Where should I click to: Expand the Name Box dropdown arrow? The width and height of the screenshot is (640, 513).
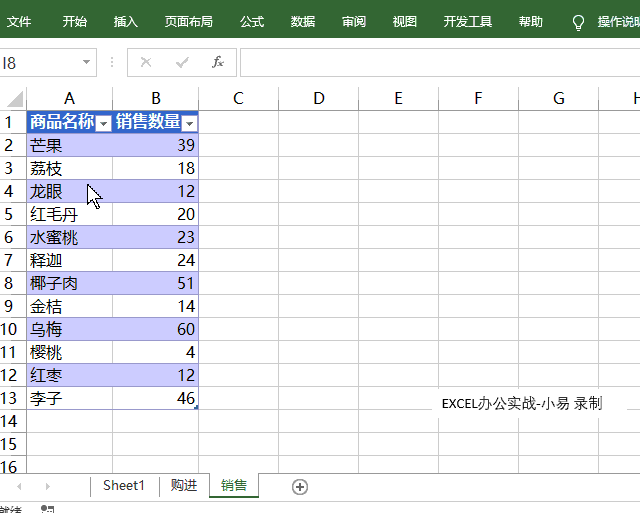[86, 62]
